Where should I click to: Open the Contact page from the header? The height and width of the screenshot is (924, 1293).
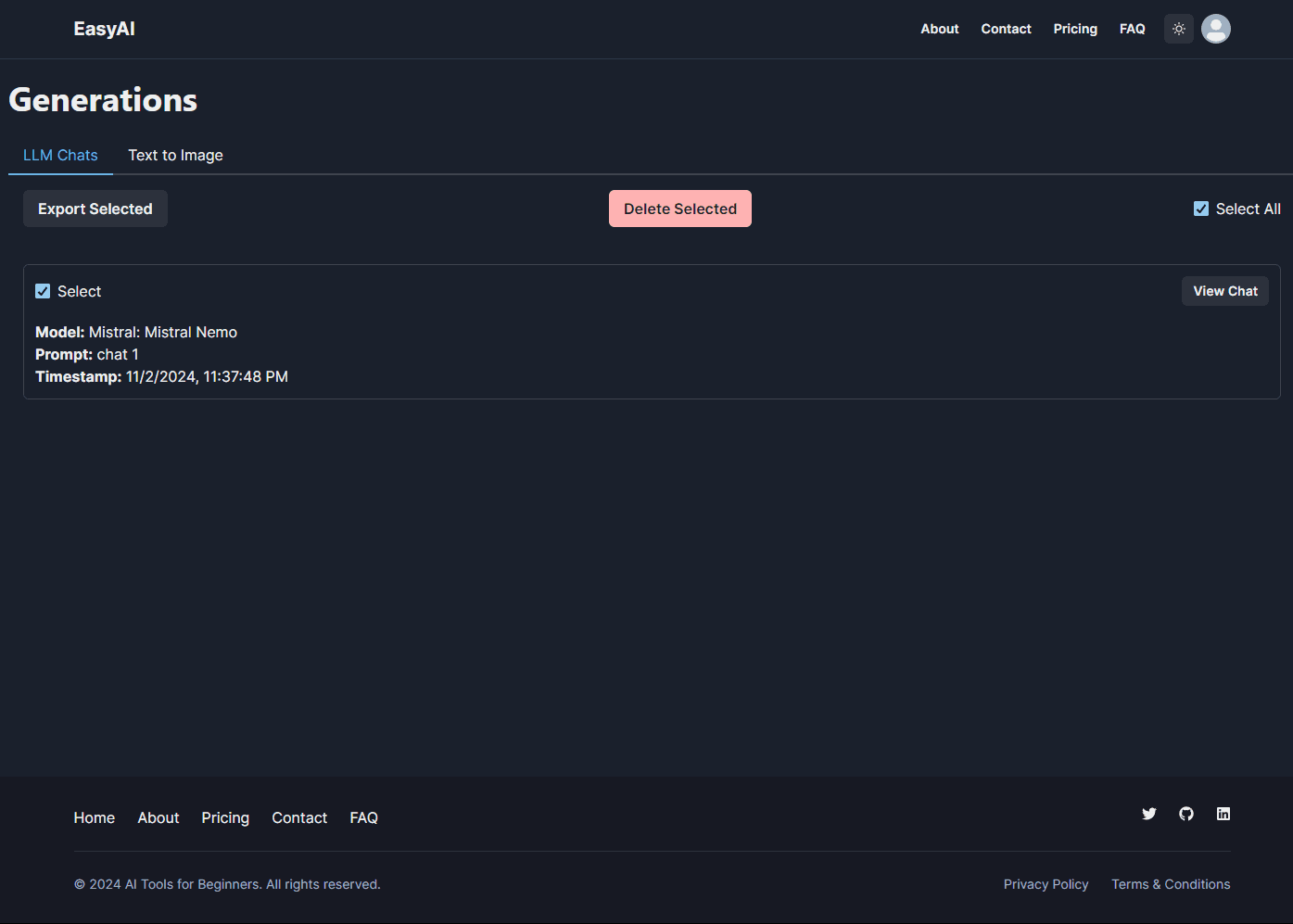1006,29
